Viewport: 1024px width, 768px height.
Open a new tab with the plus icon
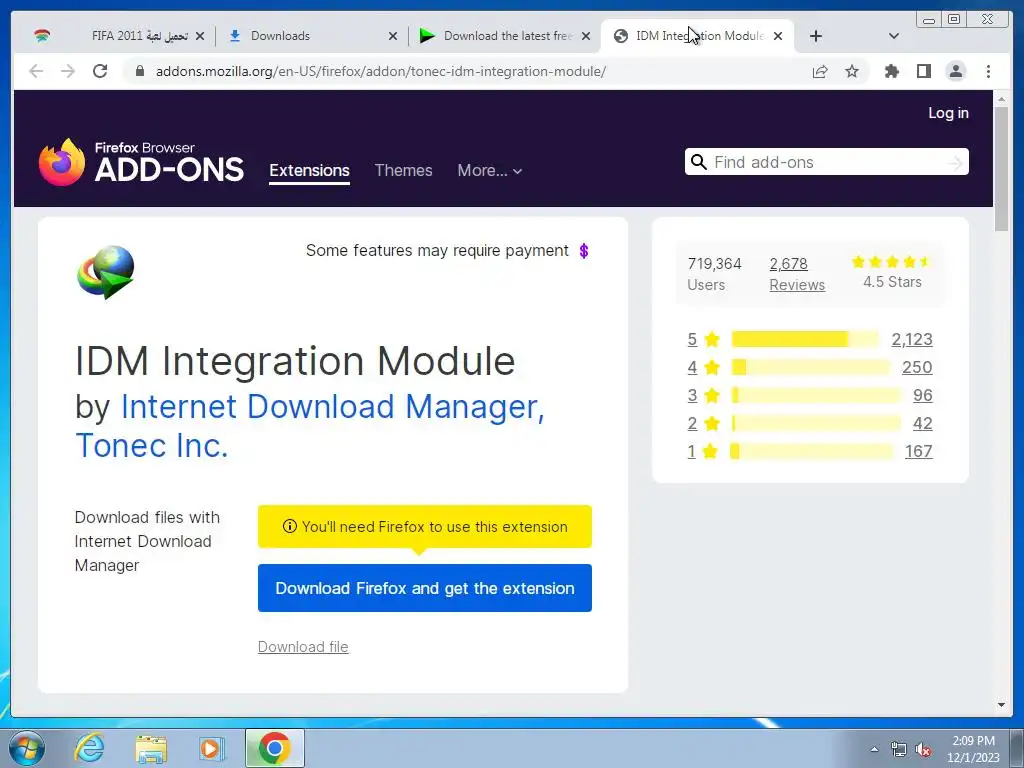tap(816, 36)
